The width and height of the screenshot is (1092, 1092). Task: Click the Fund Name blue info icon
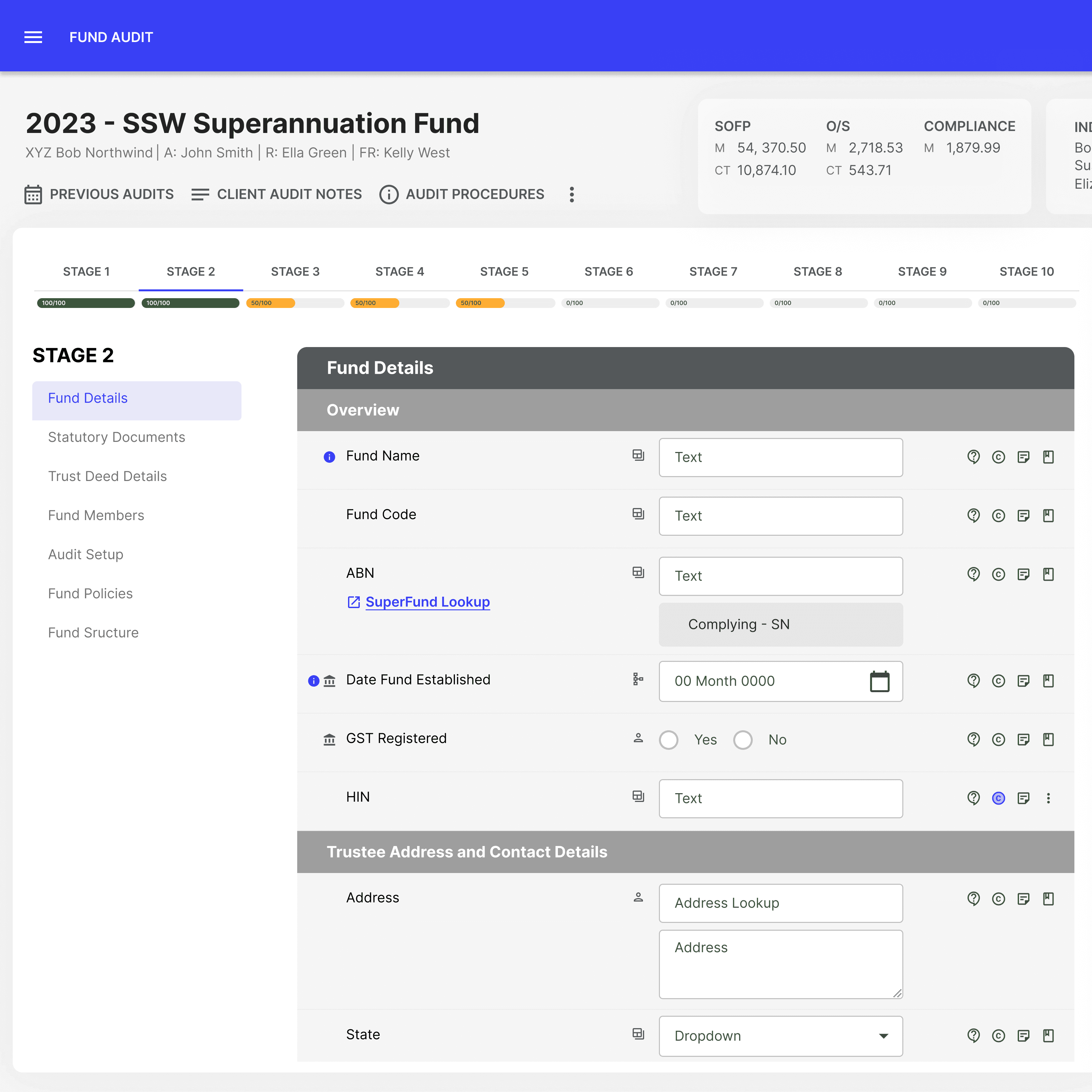pos(329,457)
